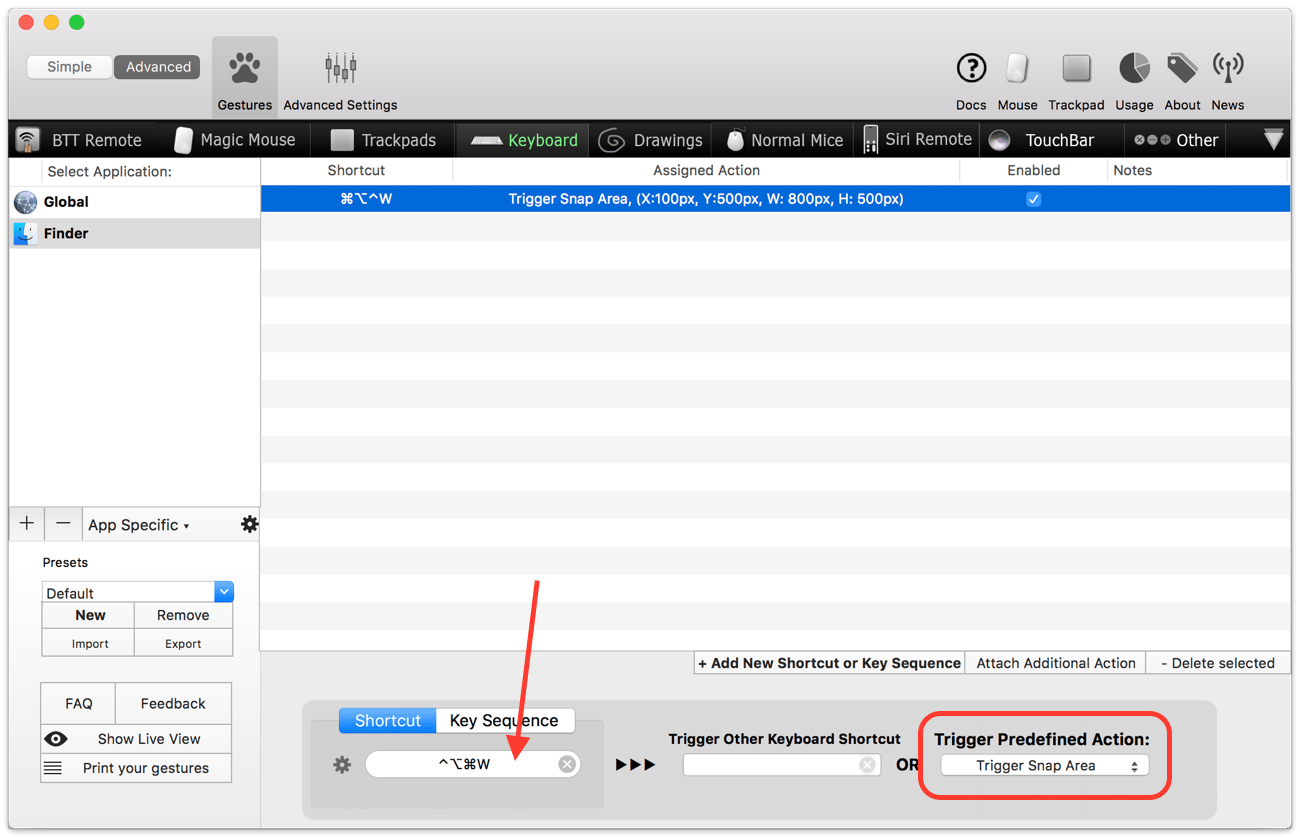This screenshot has width=1300, height=837.
Task: Switch to Simple mode
Action: pos(69,67)
